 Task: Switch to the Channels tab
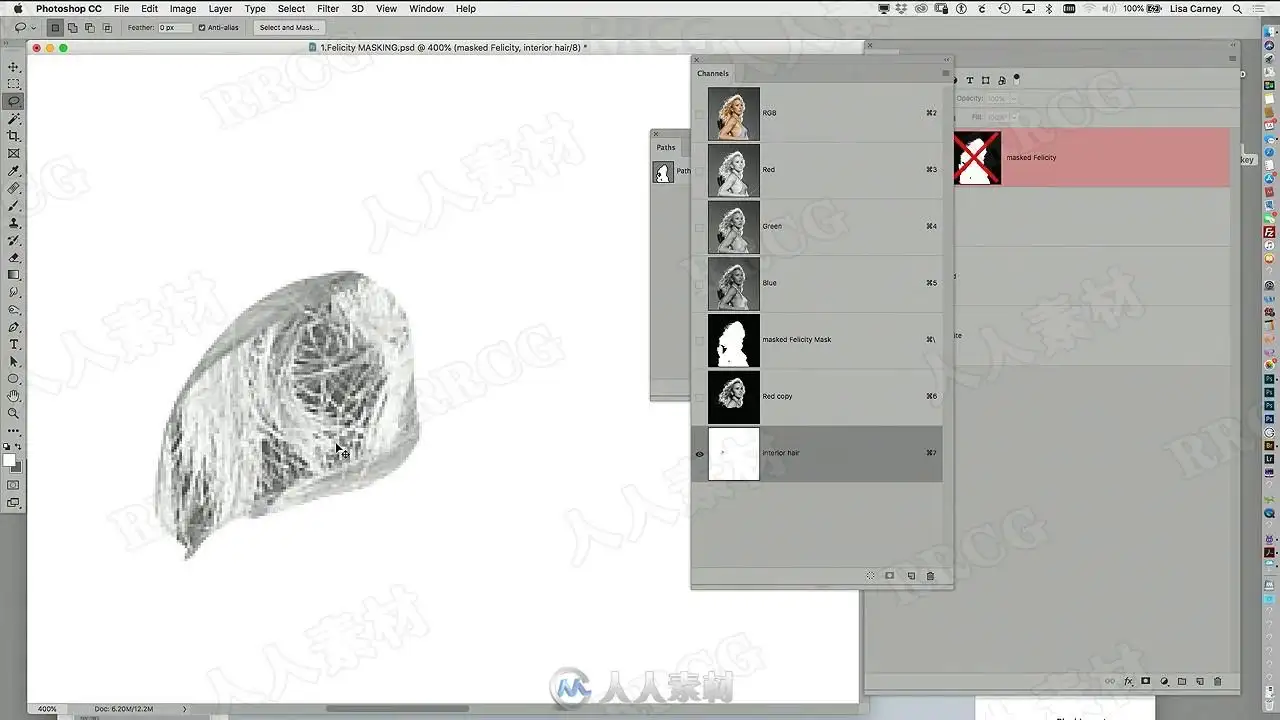click(713, 73)
